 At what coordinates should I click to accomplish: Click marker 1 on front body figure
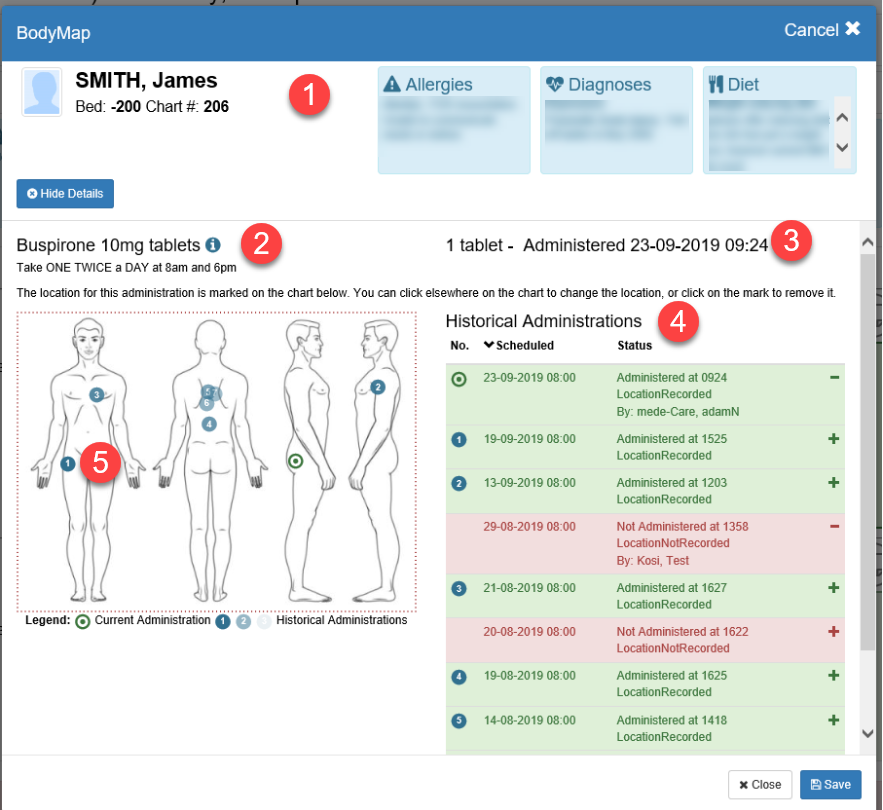click(x=67, y=464)
